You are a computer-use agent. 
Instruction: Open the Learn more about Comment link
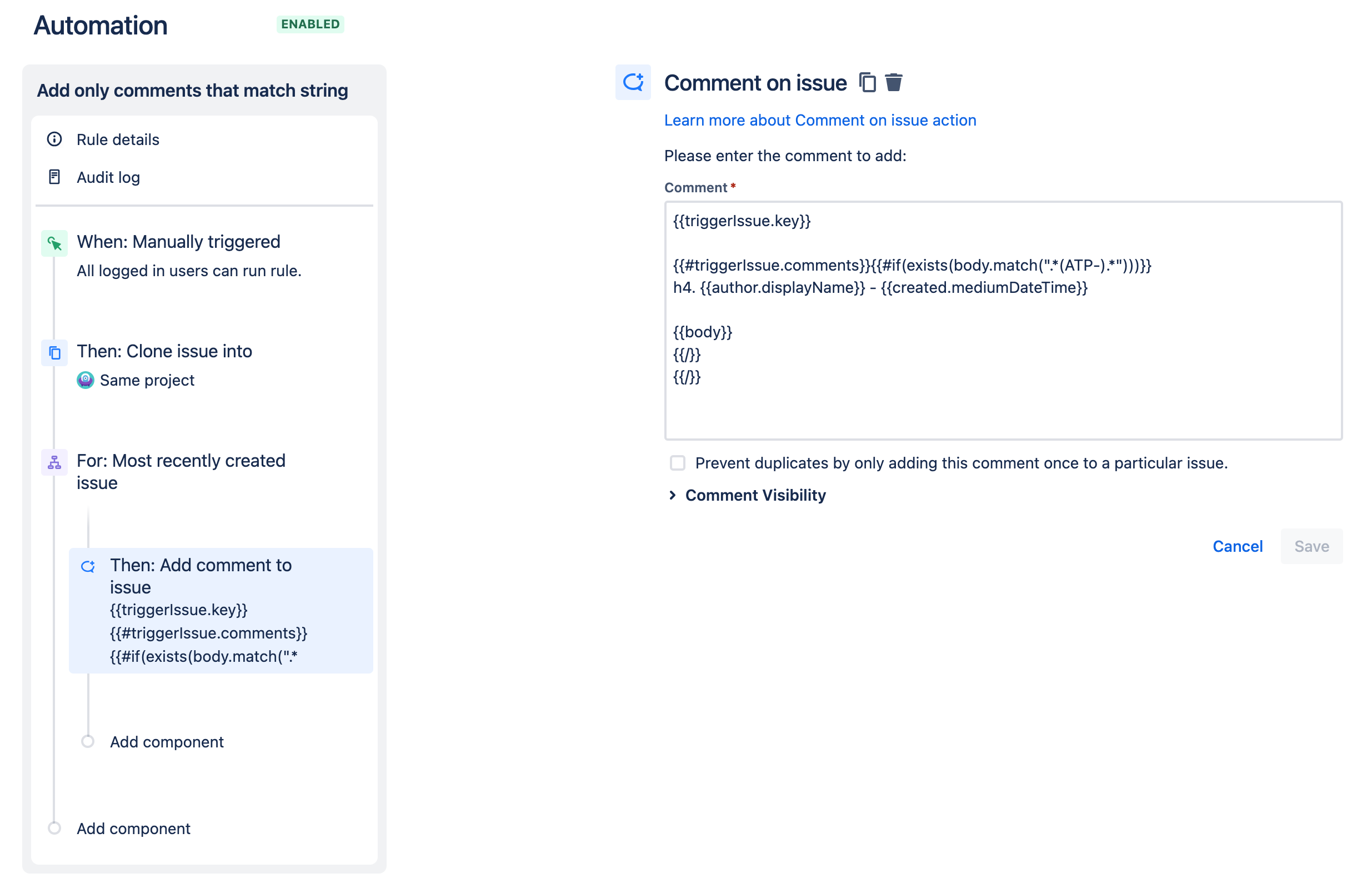click(x=820, y=120)
